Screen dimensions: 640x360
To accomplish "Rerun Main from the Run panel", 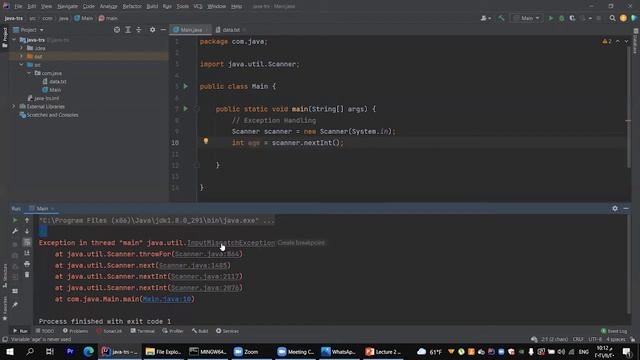I will 15,220.
